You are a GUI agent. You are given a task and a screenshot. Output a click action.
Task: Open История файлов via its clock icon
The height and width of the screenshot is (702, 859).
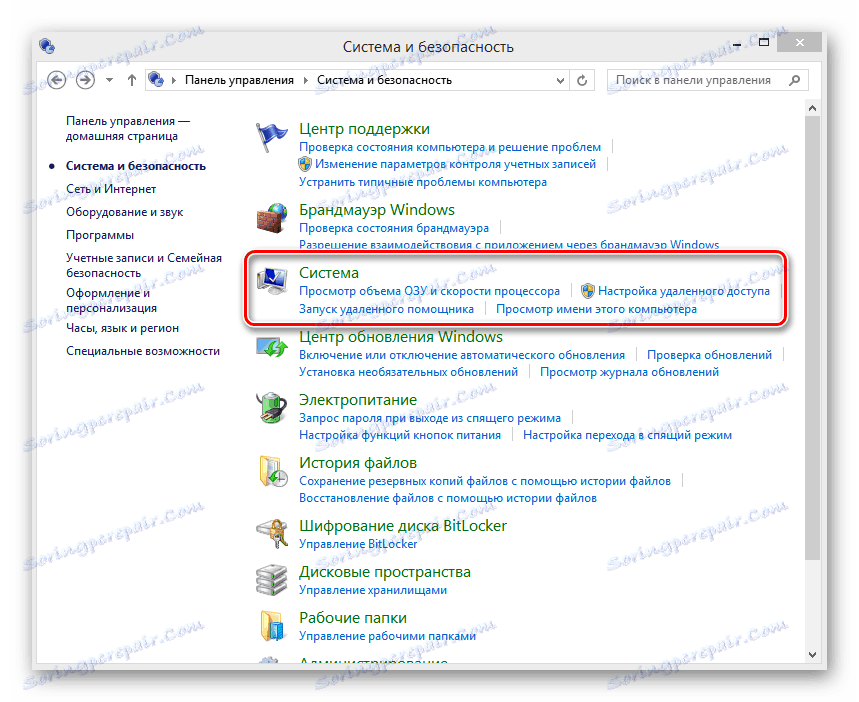pos(271,471)
